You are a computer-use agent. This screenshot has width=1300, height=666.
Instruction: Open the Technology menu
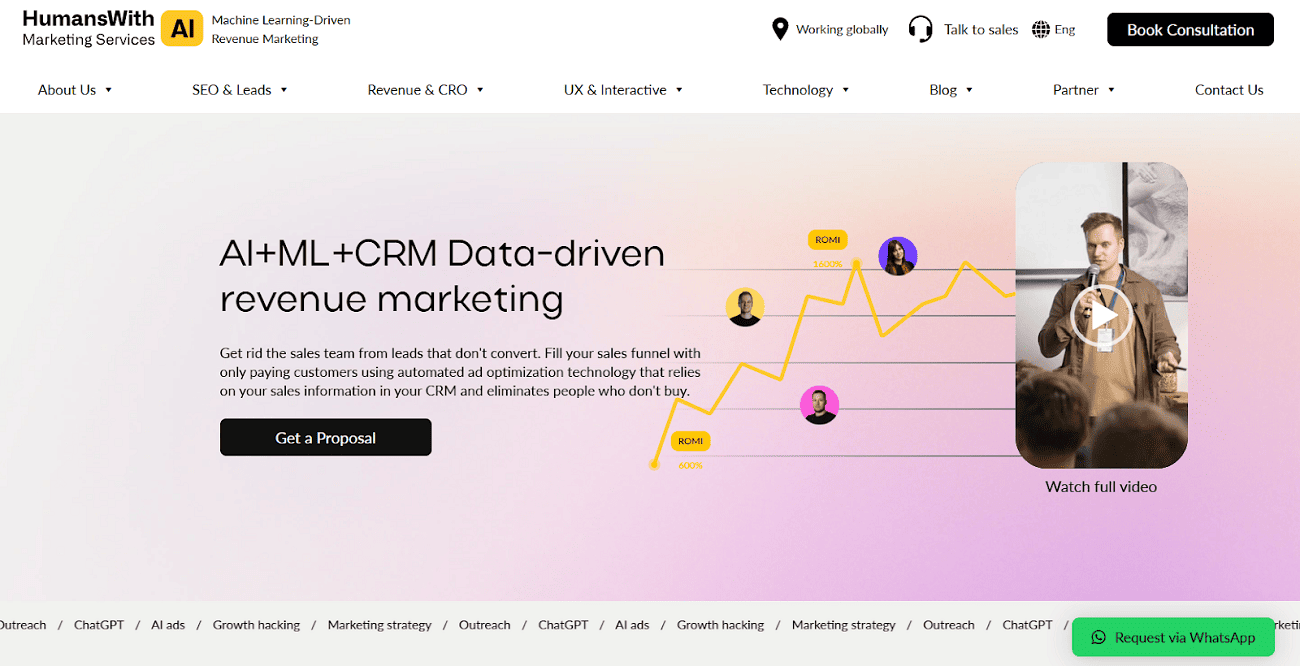[x=806, y=90]
